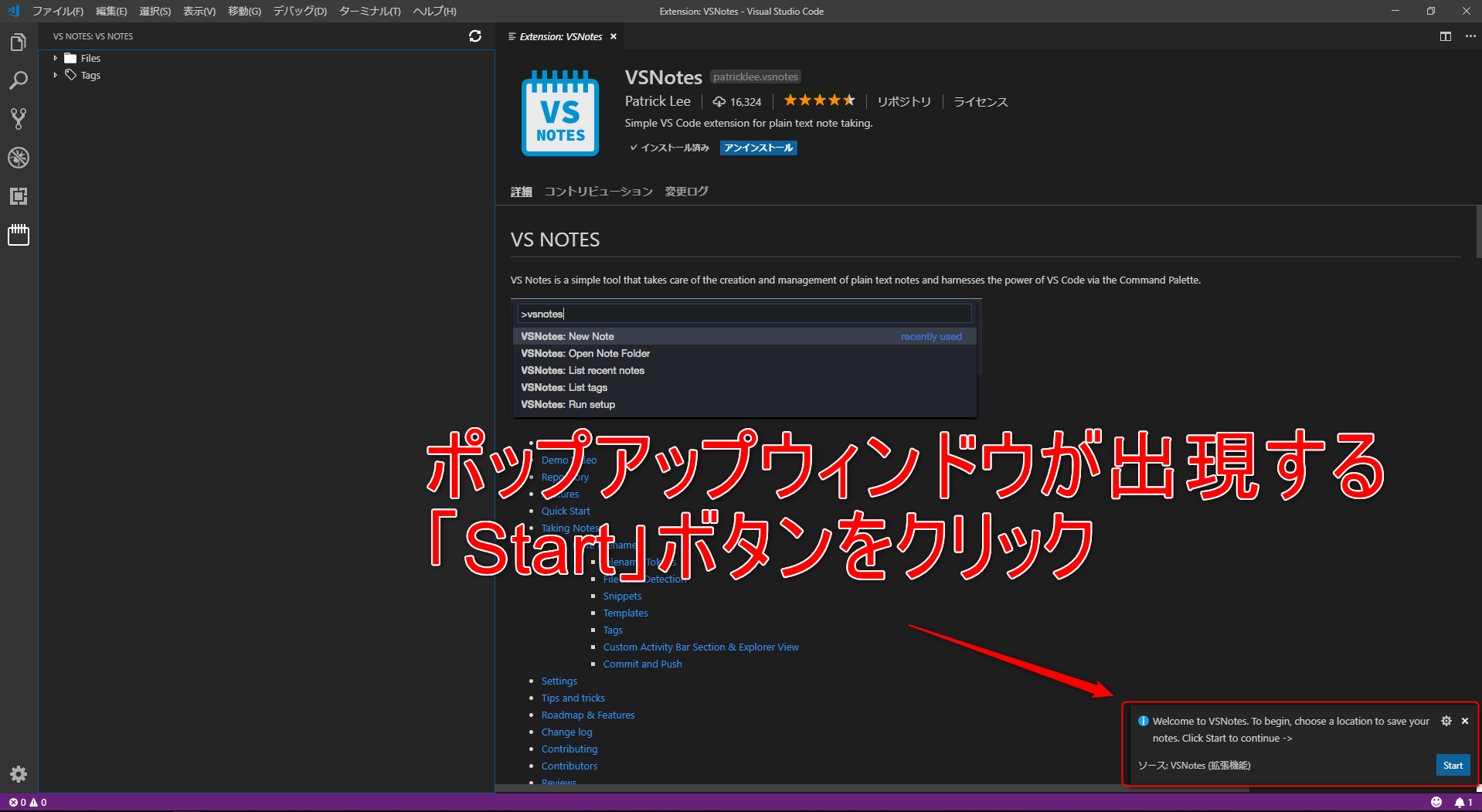Screen dimensions: 1482x812
Task: Follow the Commit and Push link
Action: click(642, 664)
